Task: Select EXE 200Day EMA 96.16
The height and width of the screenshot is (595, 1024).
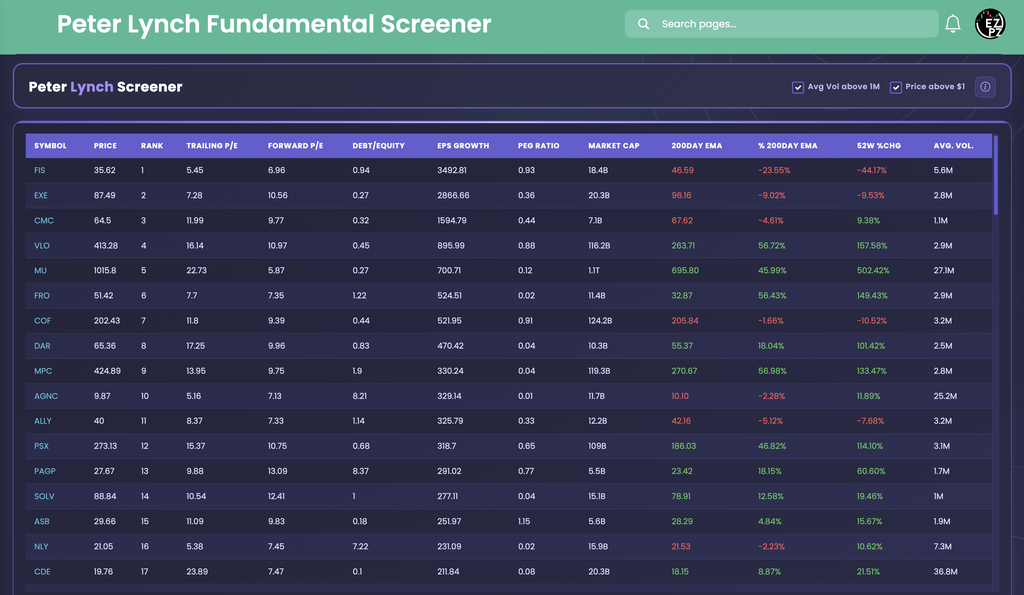Action: (x=681, y=195)
